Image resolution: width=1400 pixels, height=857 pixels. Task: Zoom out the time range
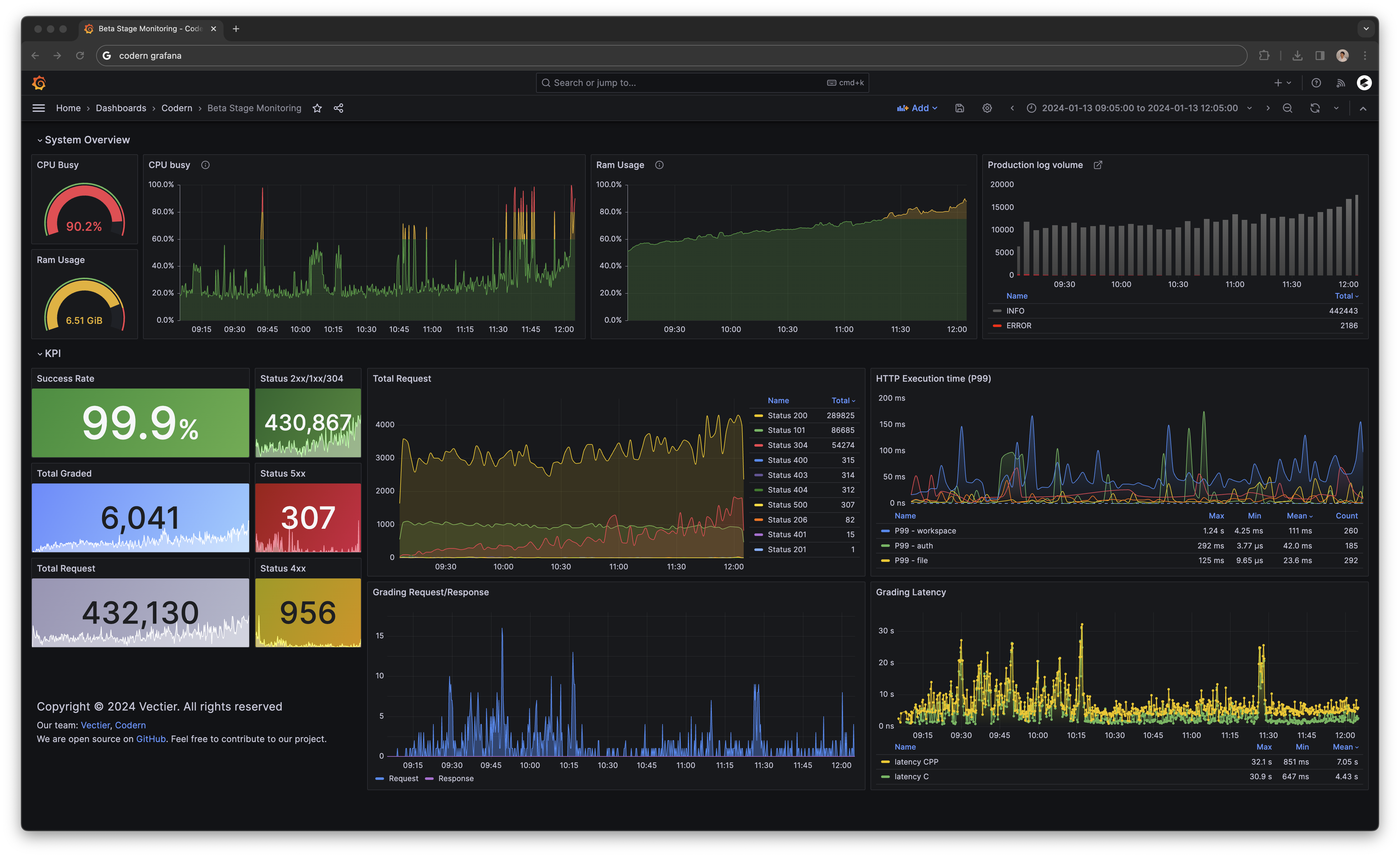point(1288,108)
